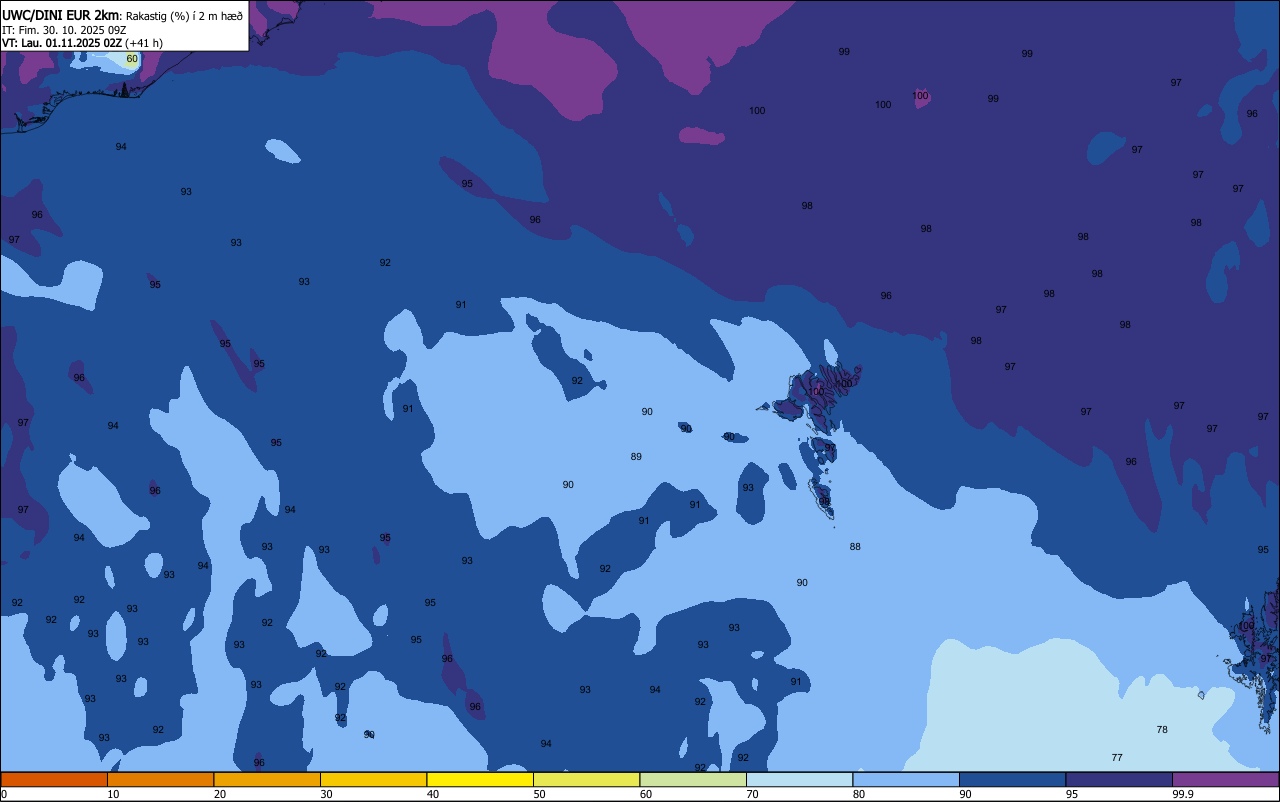This screenshot has height=802, width=1280.
Task: Click the '(+41 h)' forecast offset text
Action: click(x=144, y=43)
